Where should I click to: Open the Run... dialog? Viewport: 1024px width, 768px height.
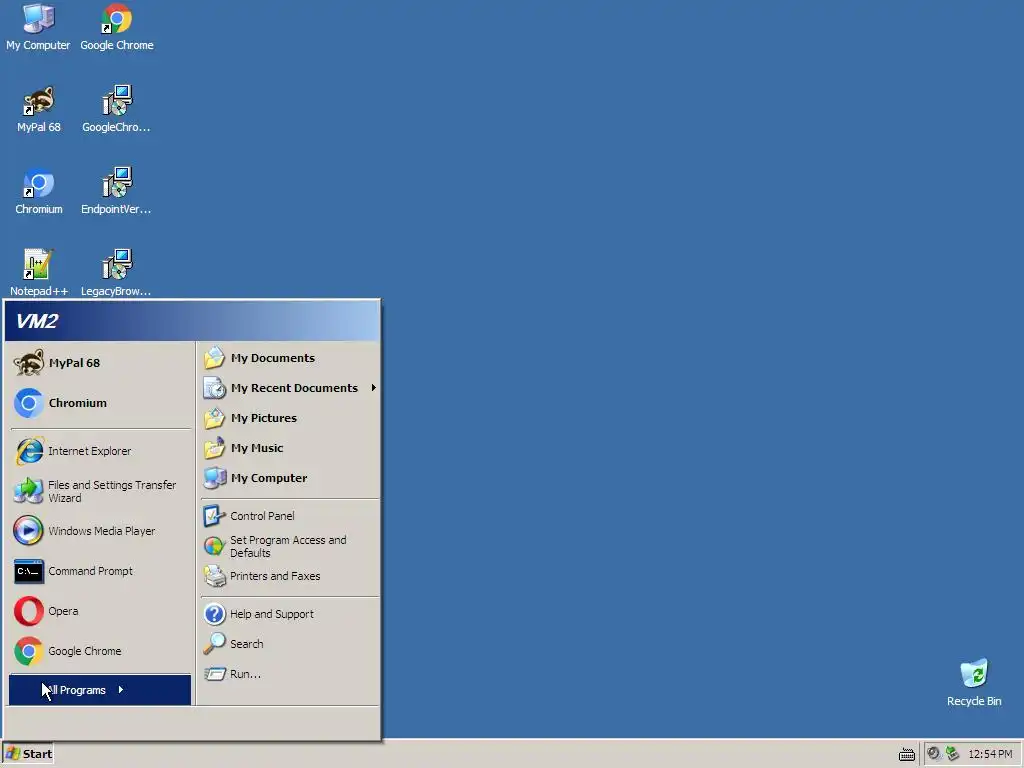tap(289, 674)
